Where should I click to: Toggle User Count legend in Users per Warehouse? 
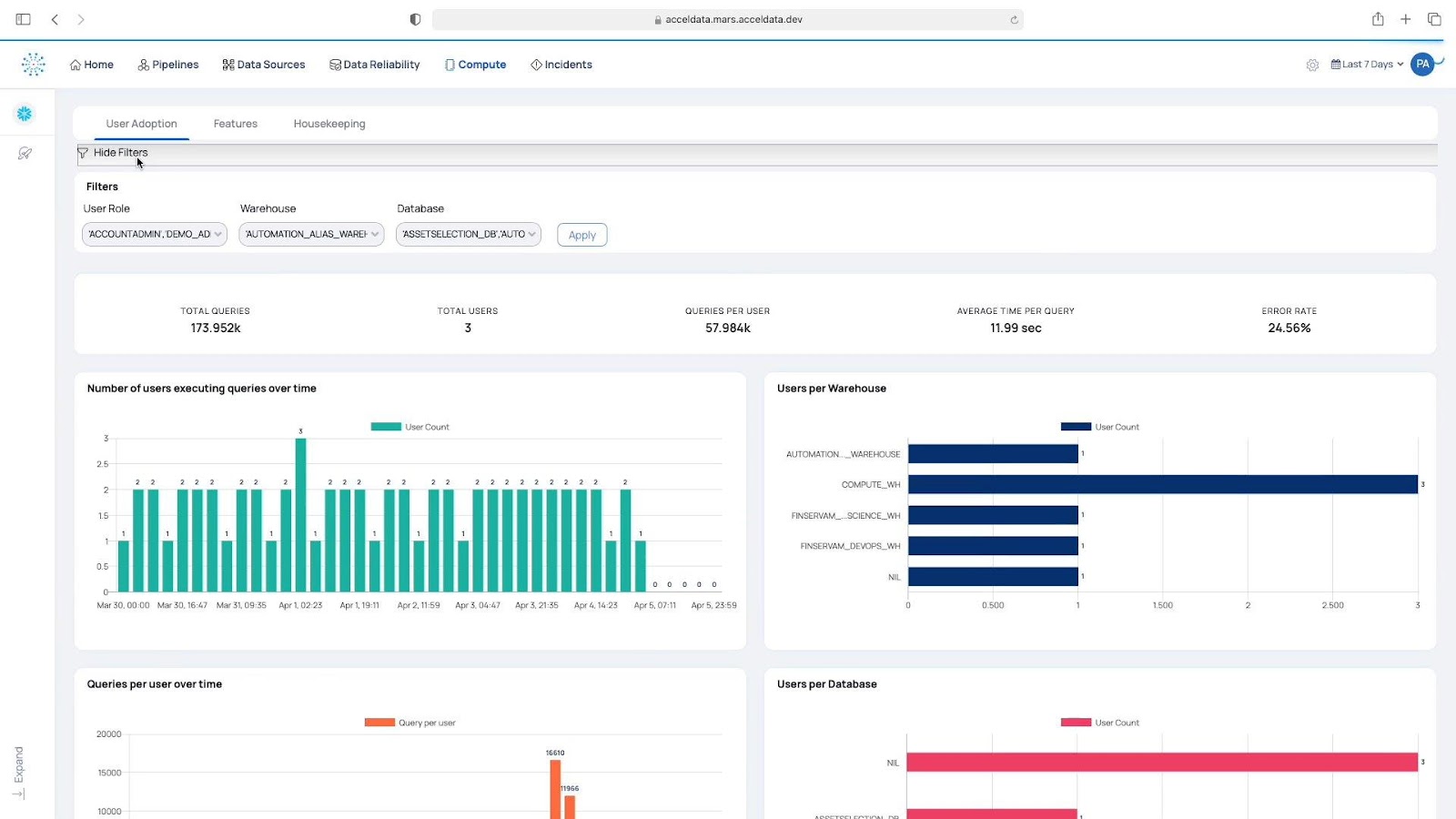click(x=1100, y=427)
